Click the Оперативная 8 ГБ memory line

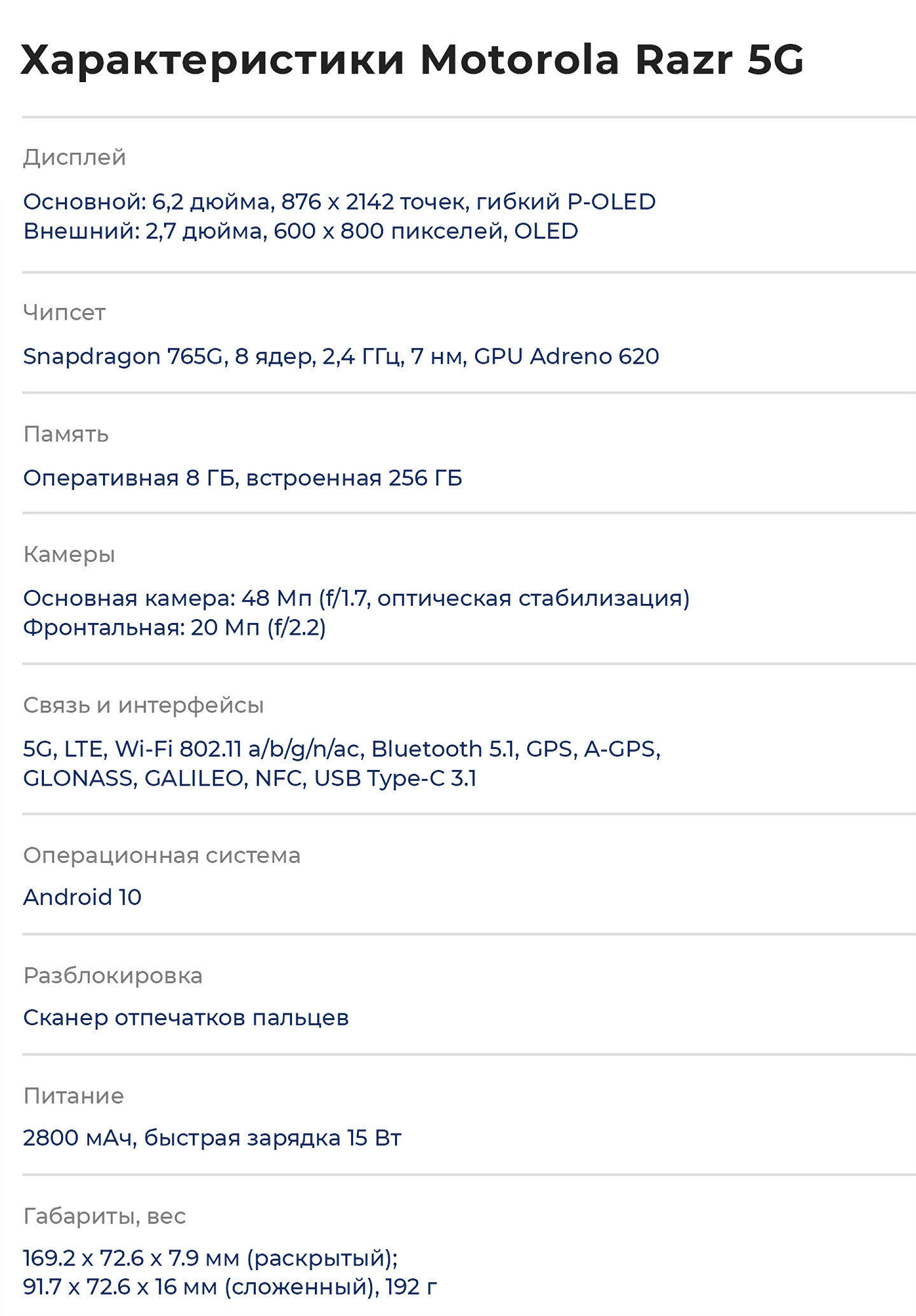click(x=242, y=478)
